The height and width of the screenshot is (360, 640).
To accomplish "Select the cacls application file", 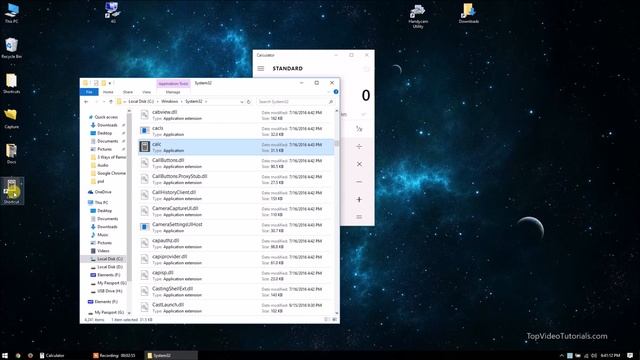I will (236, 131).
